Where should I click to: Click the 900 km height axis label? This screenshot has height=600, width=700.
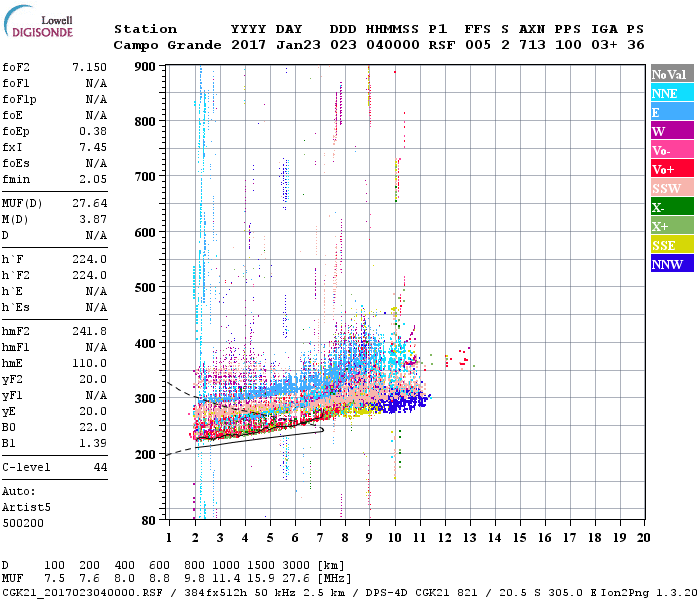coord(144,67)
